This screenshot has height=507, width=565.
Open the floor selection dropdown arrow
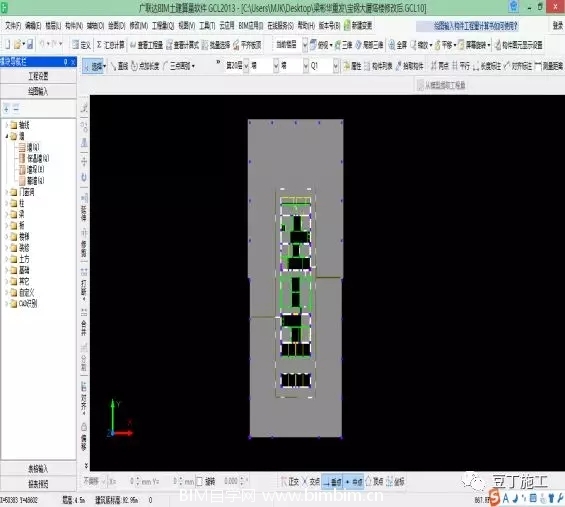pyautogui.click(x=246, y=66)
